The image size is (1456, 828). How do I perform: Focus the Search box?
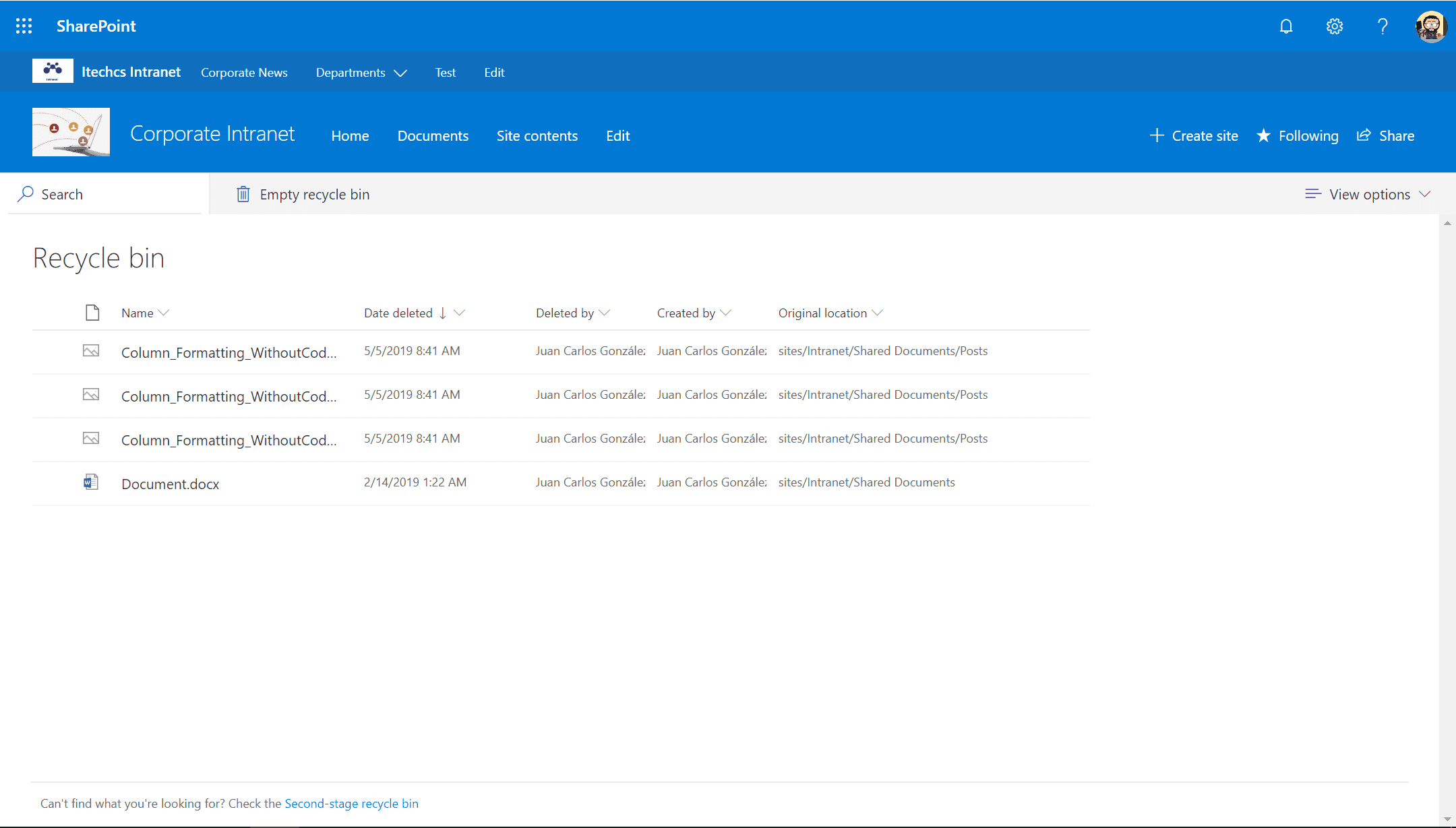point(104,194)
